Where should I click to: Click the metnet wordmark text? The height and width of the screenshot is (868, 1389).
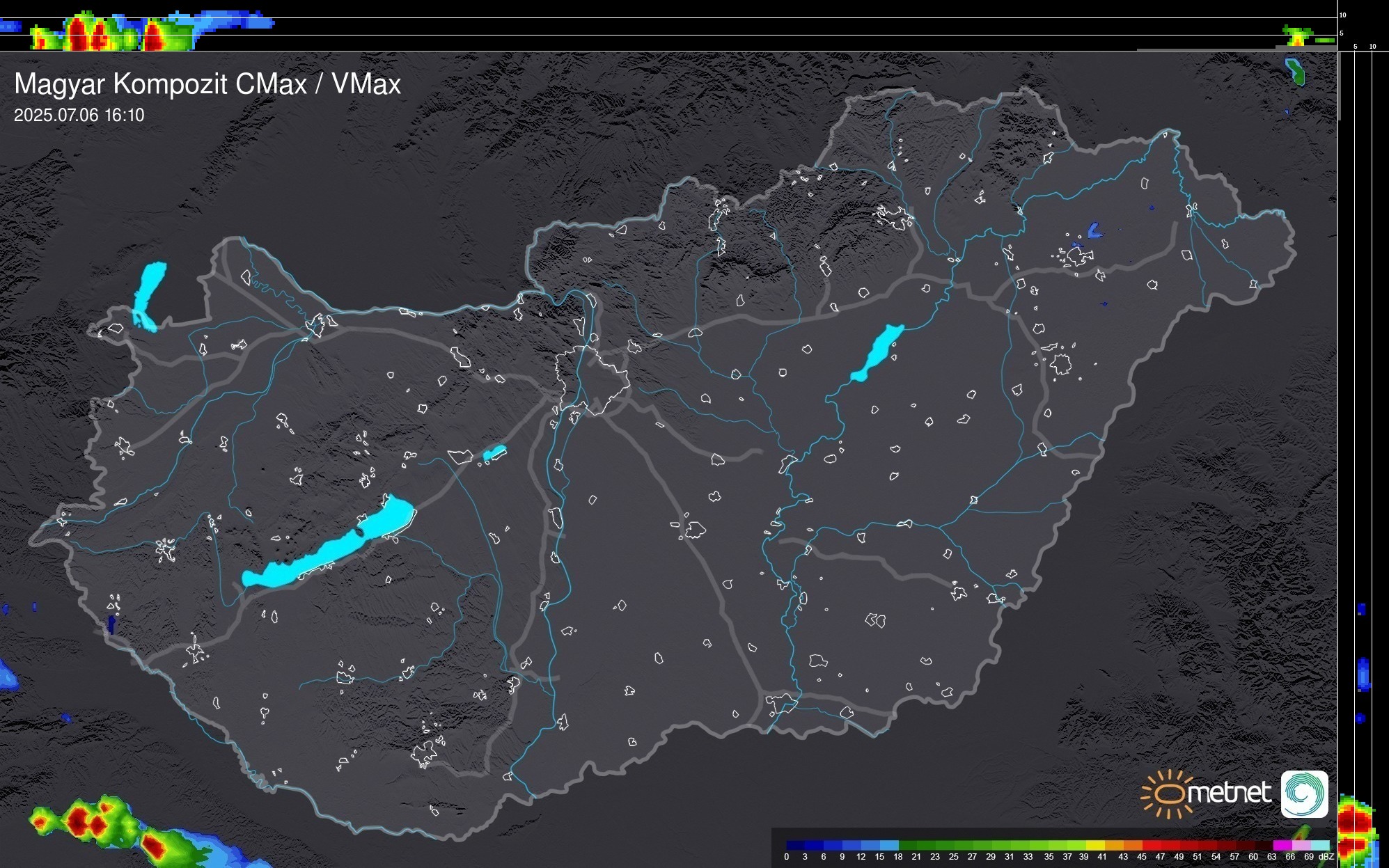click(1230, 793)
